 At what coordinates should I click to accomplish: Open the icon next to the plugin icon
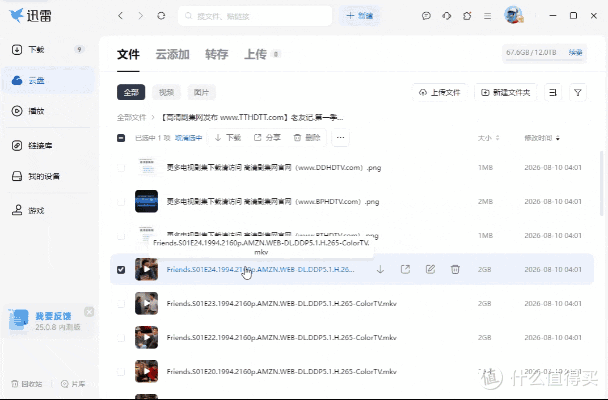coord(446,16)
